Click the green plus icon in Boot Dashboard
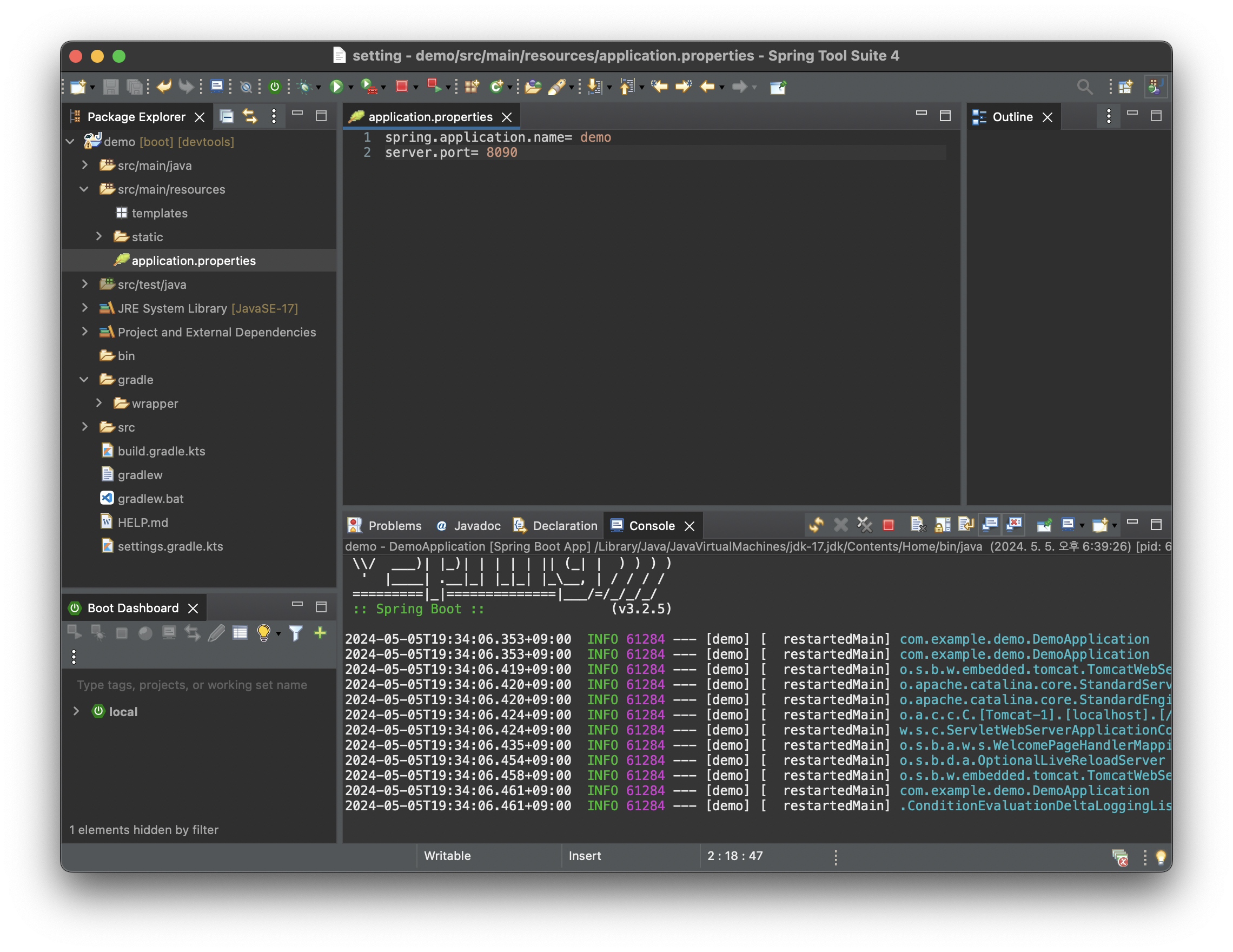The image size is (1233, 952). pos(320,632)
